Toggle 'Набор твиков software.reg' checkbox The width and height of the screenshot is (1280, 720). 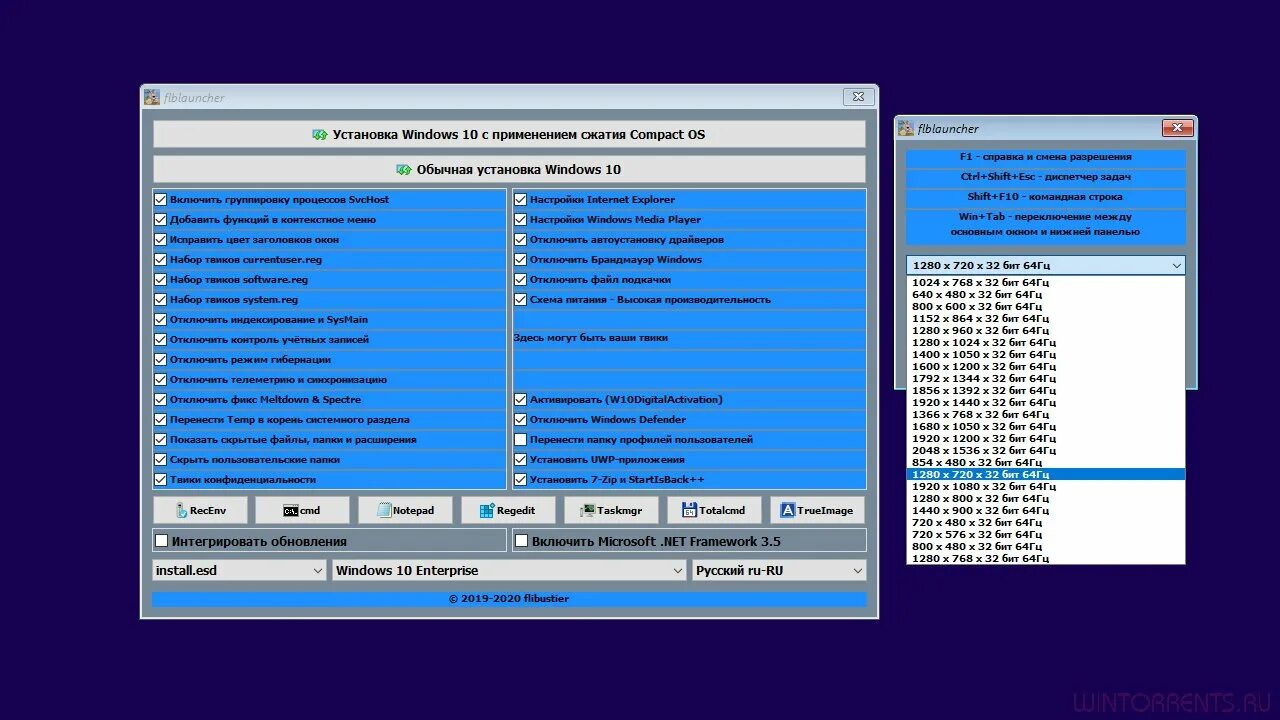161,279
